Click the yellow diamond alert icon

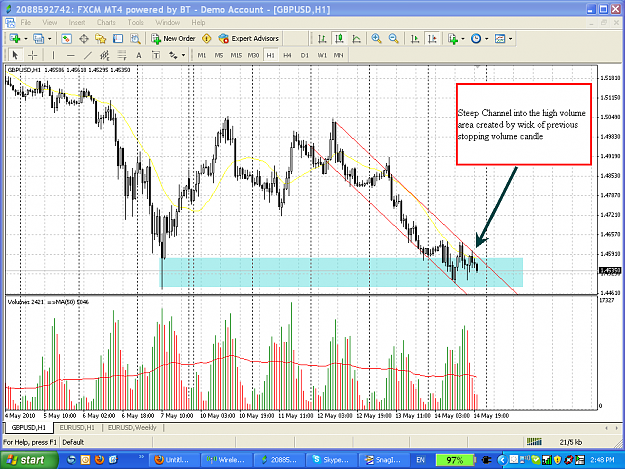point(206,39)
